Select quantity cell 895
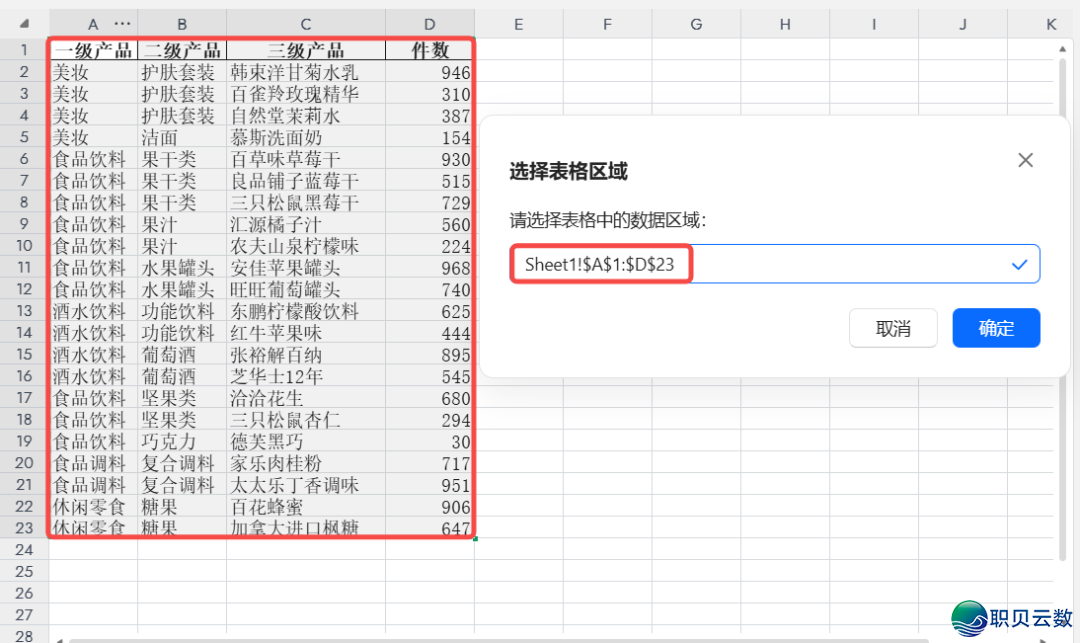Image resolution: width=1080 pixels, height=643 pixels. [430, 355]
